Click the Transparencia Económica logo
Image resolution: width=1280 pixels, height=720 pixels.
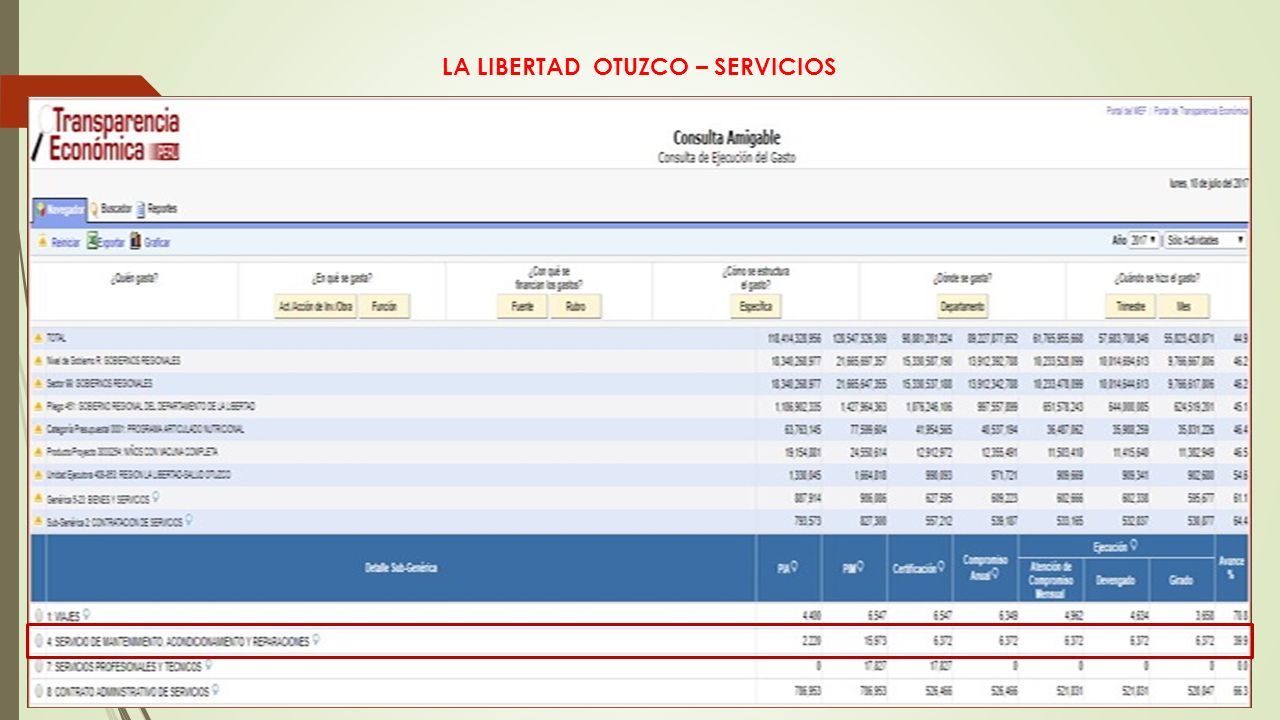click(x=106, y=135)
